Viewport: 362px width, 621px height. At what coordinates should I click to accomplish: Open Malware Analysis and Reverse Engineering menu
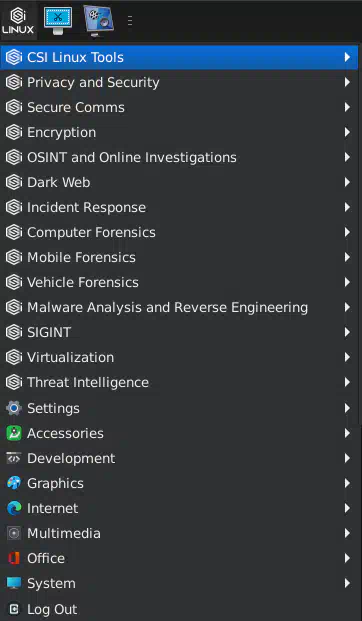click(179, 307)
